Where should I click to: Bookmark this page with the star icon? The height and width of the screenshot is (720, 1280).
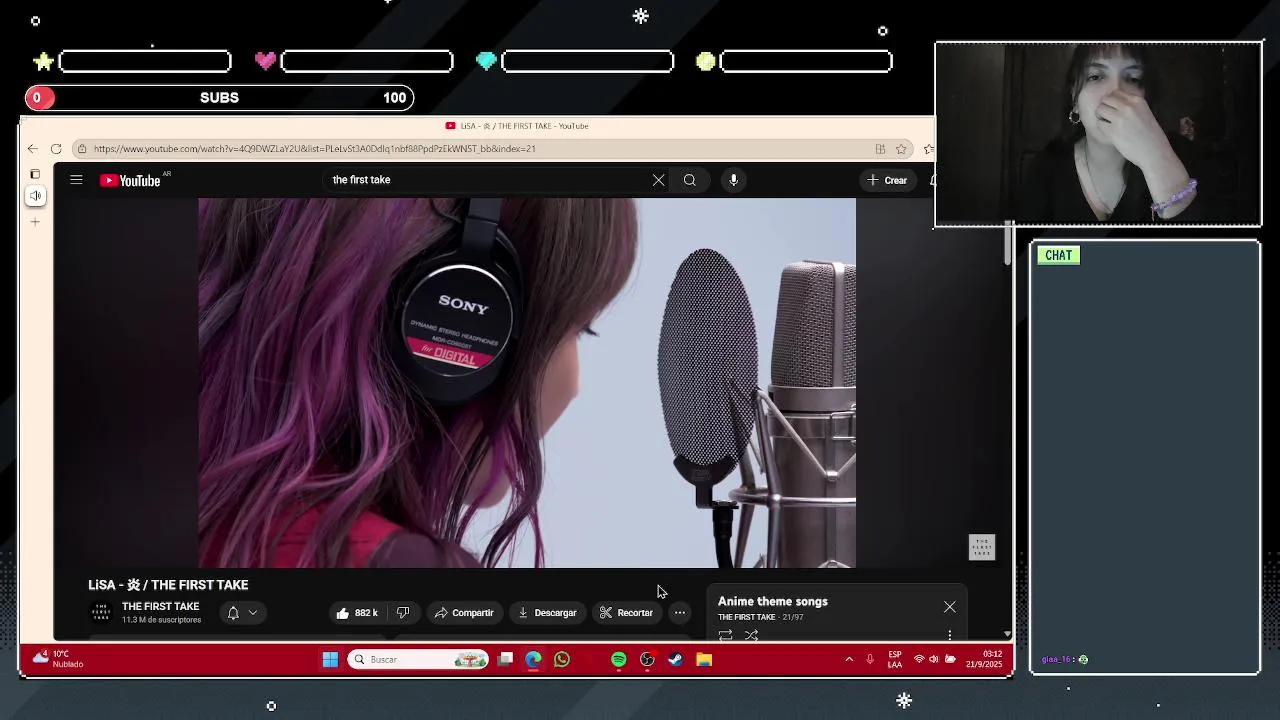tap(901, 149)
